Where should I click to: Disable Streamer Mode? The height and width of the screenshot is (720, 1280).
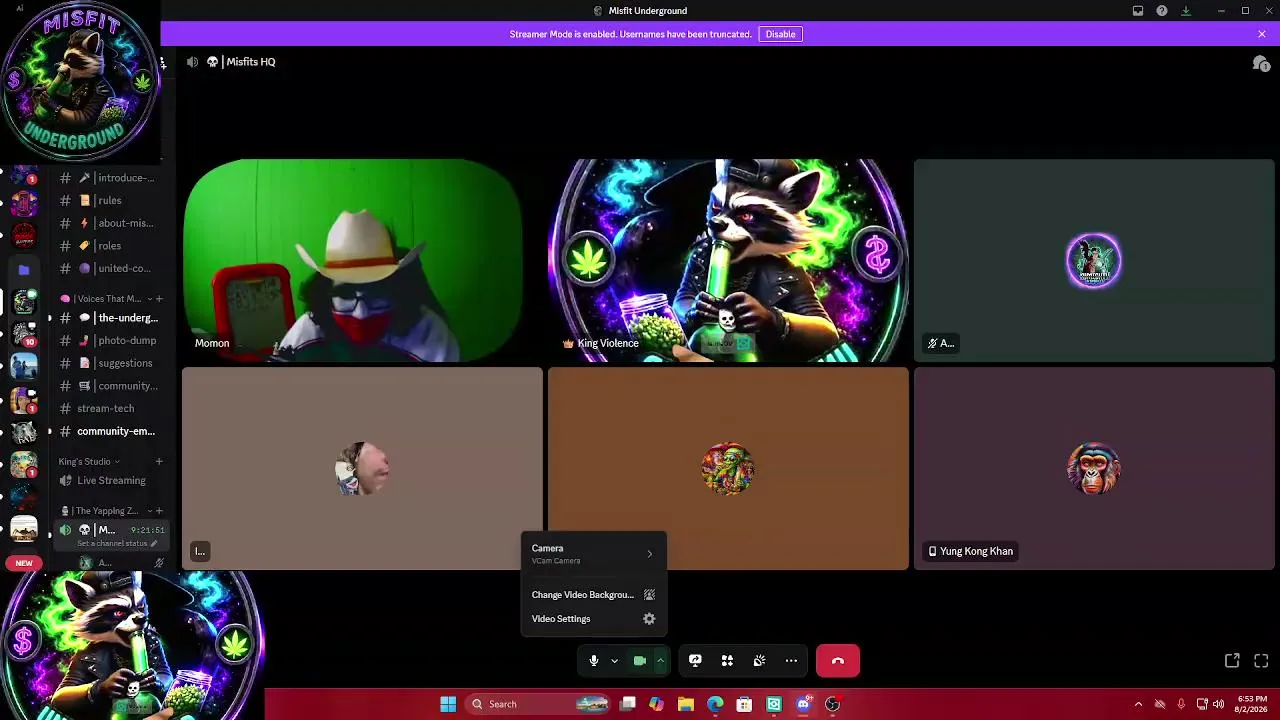(780, 34)
